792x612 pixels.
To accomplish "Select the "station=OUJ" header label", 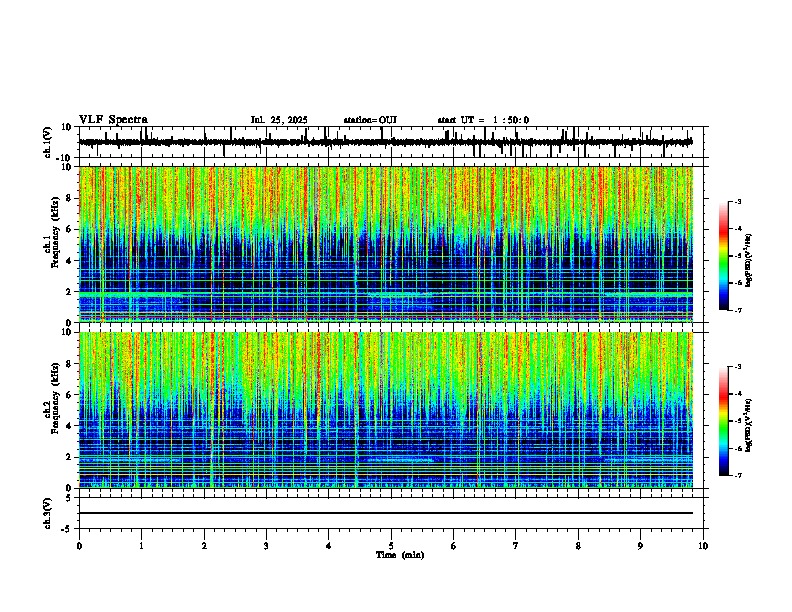I will point(370,120).
